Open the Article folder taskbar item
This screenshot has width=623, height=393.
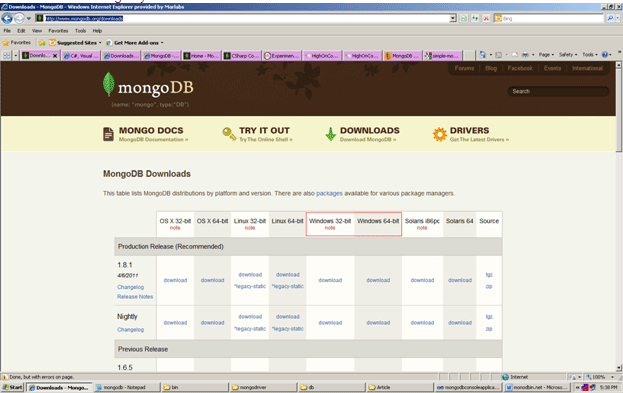tap(399, 387)
